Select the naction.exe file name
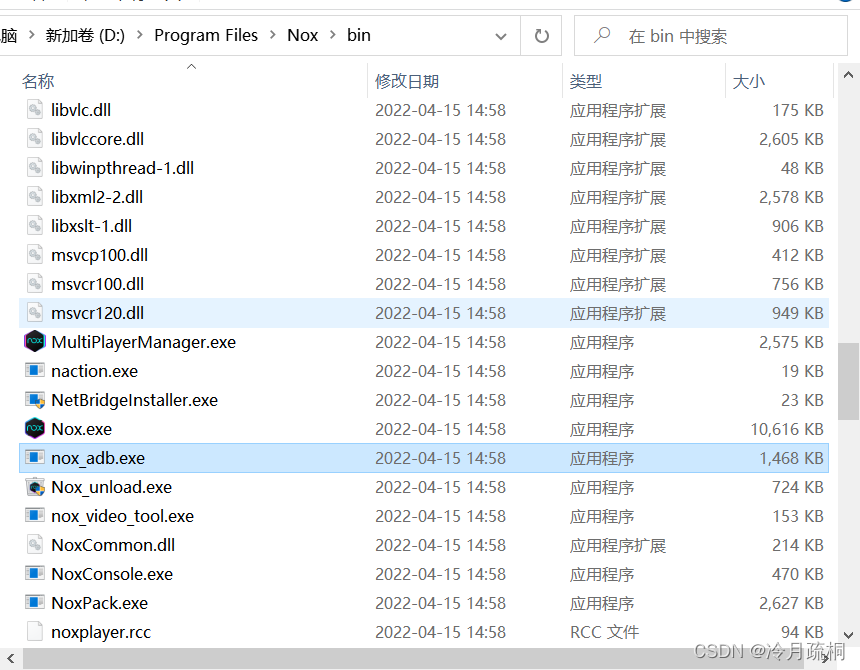 [x=94, y=371]
